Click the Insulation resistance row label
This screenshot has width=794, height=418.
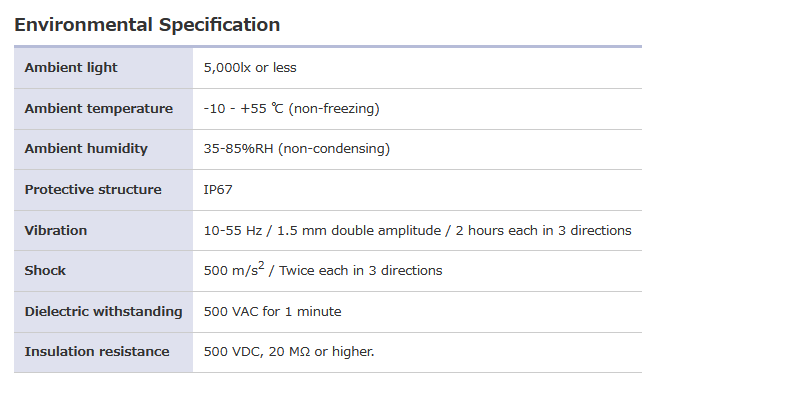click(x=97, y=352)
